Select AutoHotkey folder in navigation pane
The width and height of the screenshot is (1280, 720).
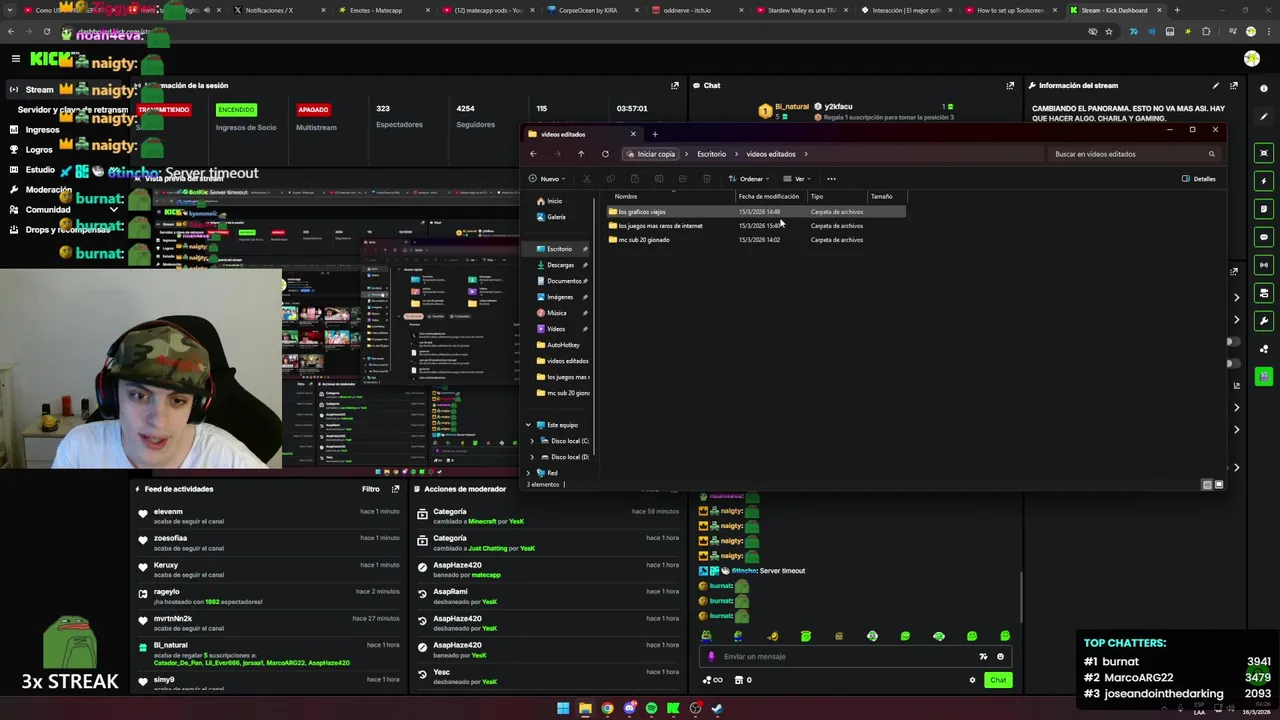(x=563, y=345)
